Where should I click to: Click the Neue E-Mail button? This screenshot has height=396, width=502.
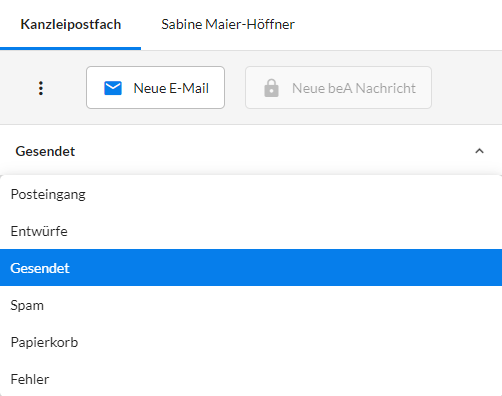[x=155, y=87]
